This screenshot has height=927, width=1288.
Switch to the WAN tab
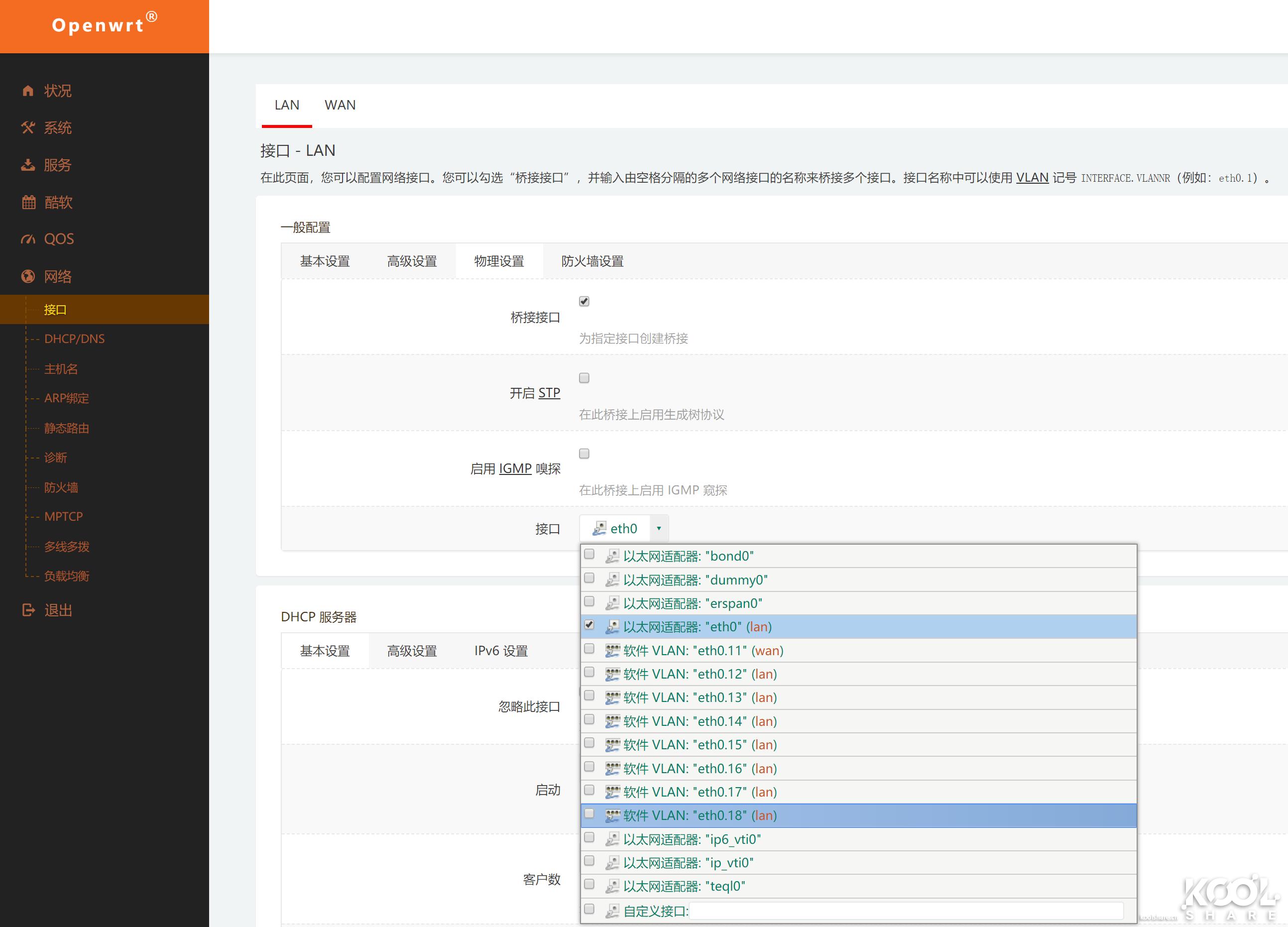coord(340,105)
